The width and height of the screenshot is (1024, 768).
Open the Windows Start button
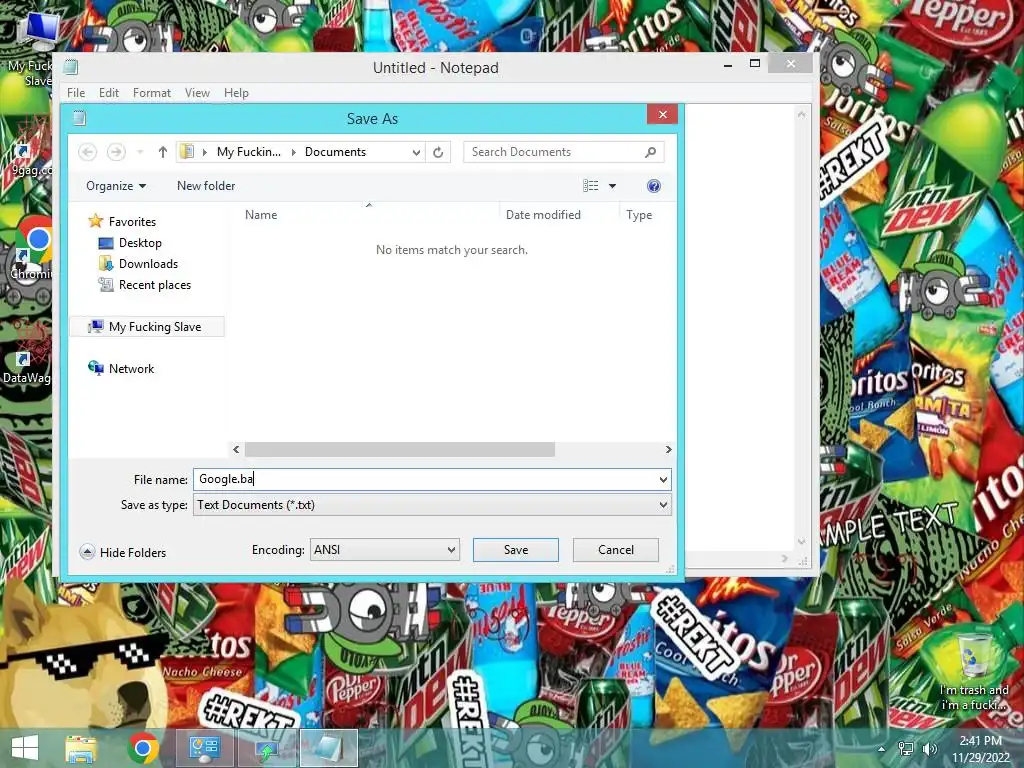pyautogui.click(x=25, y=748)
